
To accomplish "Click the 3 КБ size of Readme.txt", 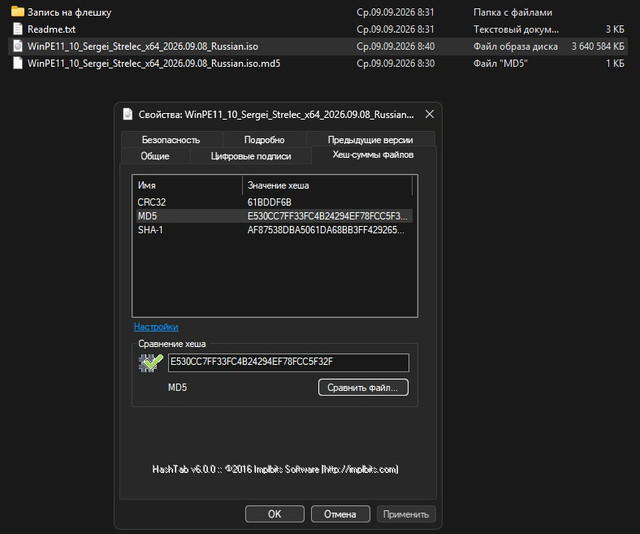I will coord(615,29).
